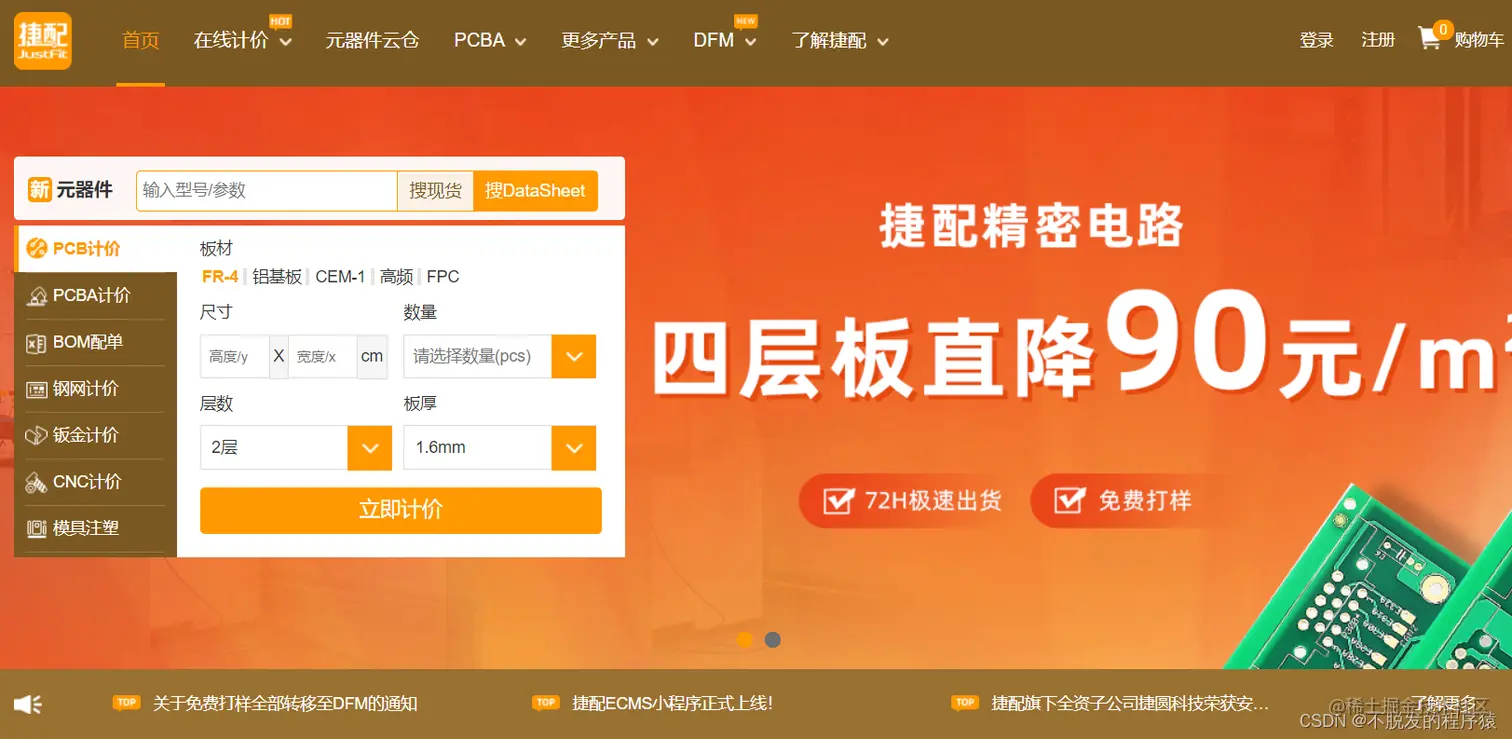The height and width of the screenshot is (739, 1512).
Task: Expand the 了解捷配 menu chevron
Action: coord(882,42)
